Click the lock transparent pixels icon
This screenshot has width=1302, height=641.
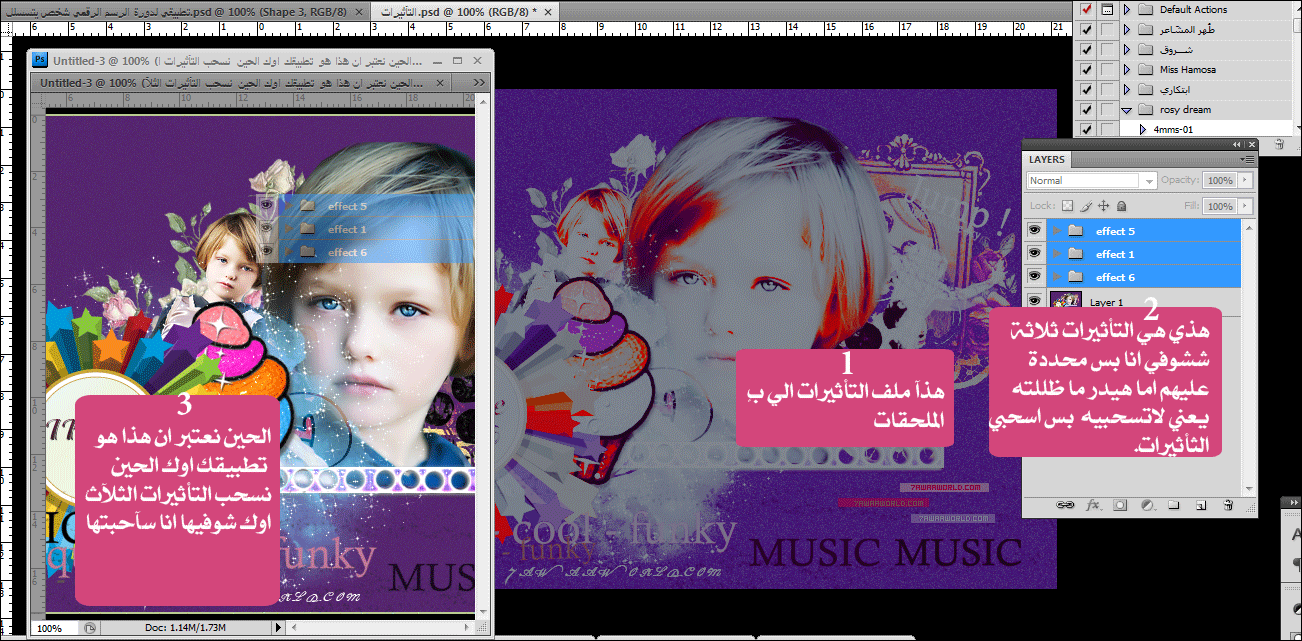tap(1067, 206)
